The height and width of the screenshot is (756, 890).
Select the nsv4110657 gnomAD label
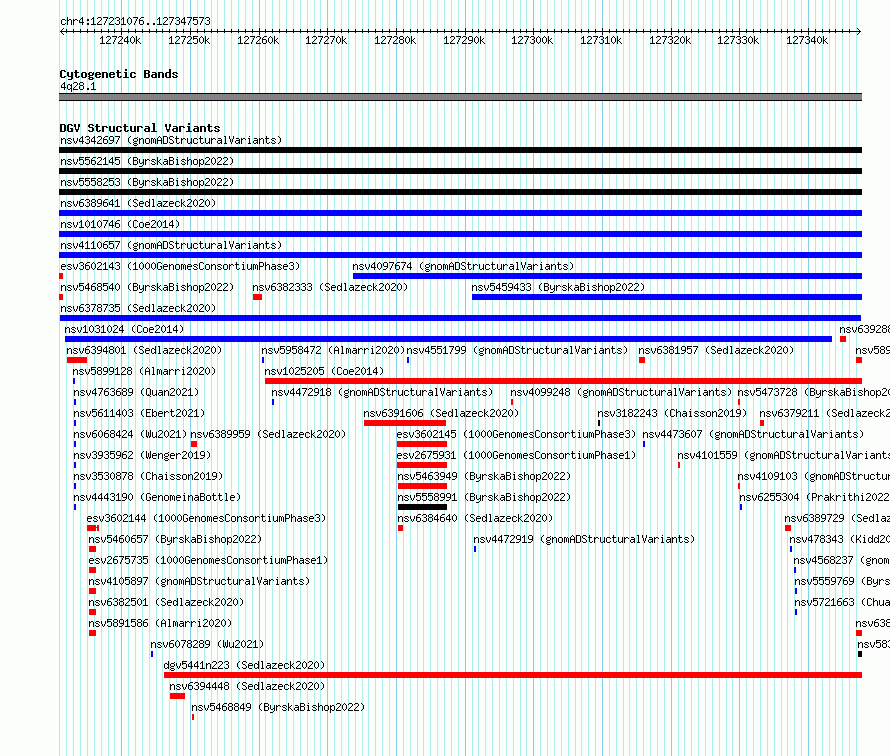(x=171, y=245)
